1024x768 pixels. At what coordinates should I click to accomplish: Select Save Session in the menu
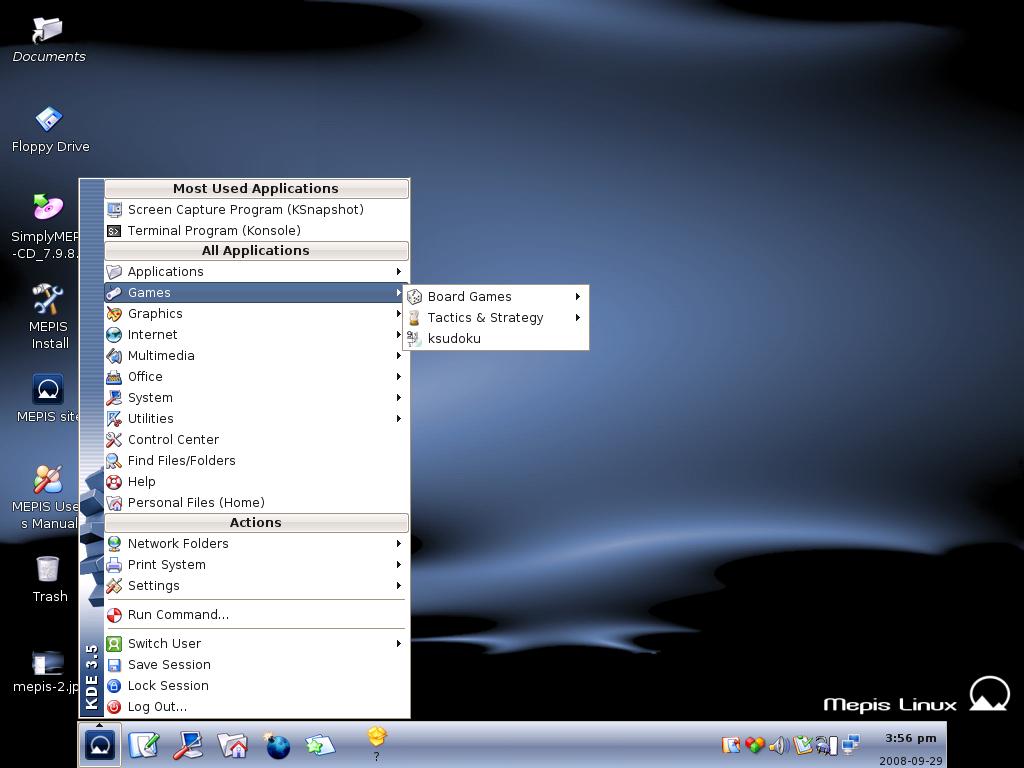(x=257, y=664)
